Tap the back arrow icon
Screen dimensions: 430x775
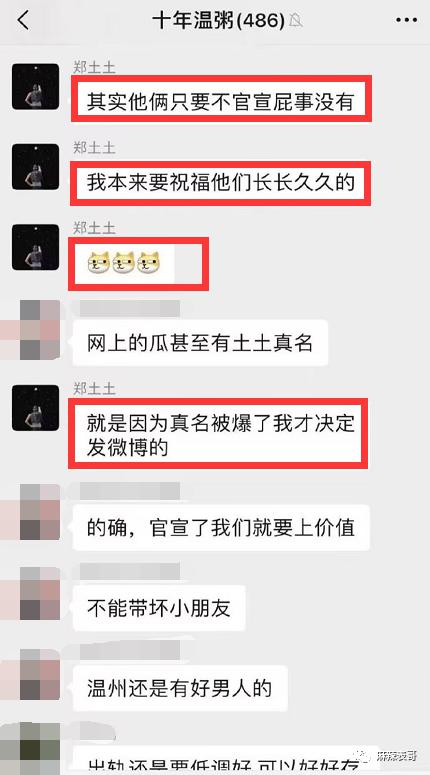(x=23, y=20)
